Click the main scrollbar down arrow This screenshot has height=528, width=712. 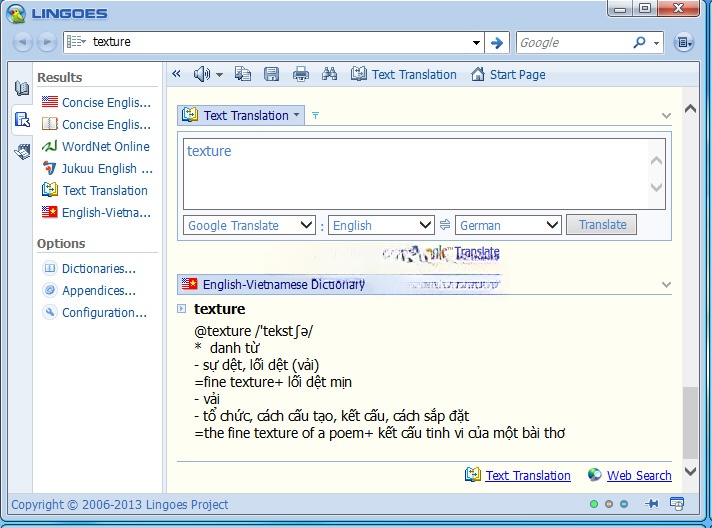pyautogui.click(x=690, y=471)
